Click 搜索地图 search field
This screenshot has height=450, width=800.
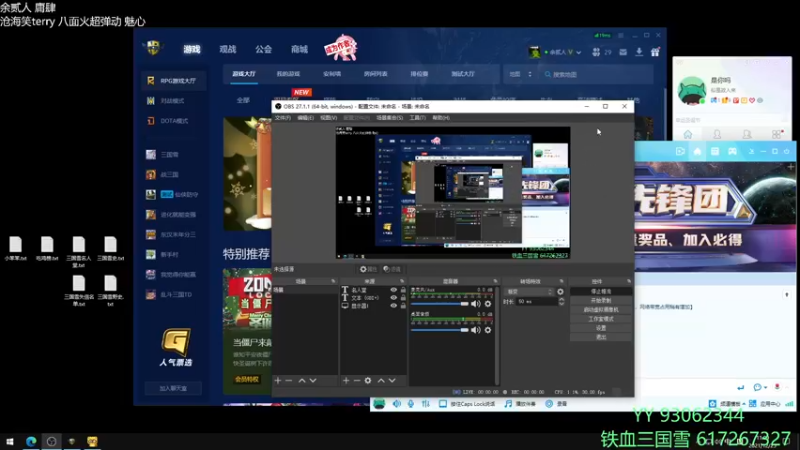(x=597, y=74)
